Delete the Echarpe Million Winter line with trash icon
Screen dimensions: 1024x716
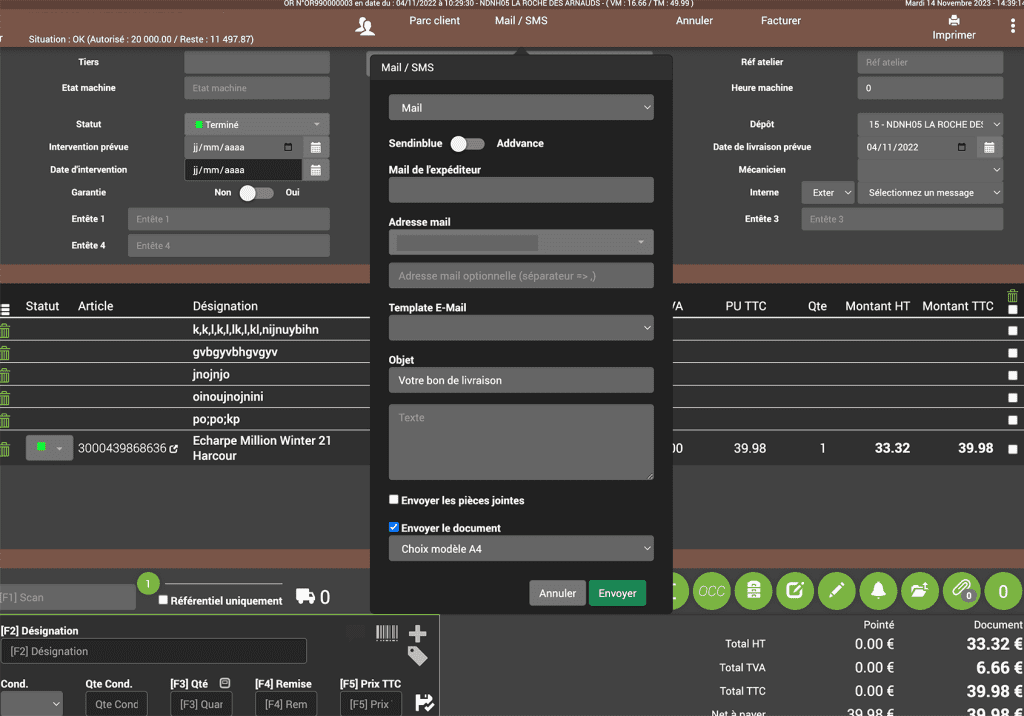(x=5, y=449)
